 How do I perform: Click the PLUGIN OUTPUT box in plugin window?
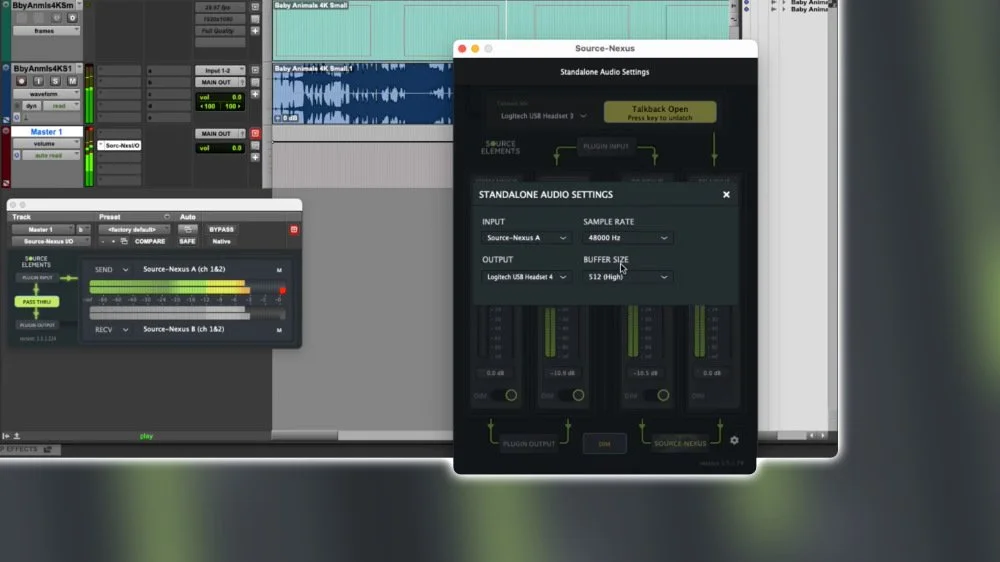pos(37,325)
